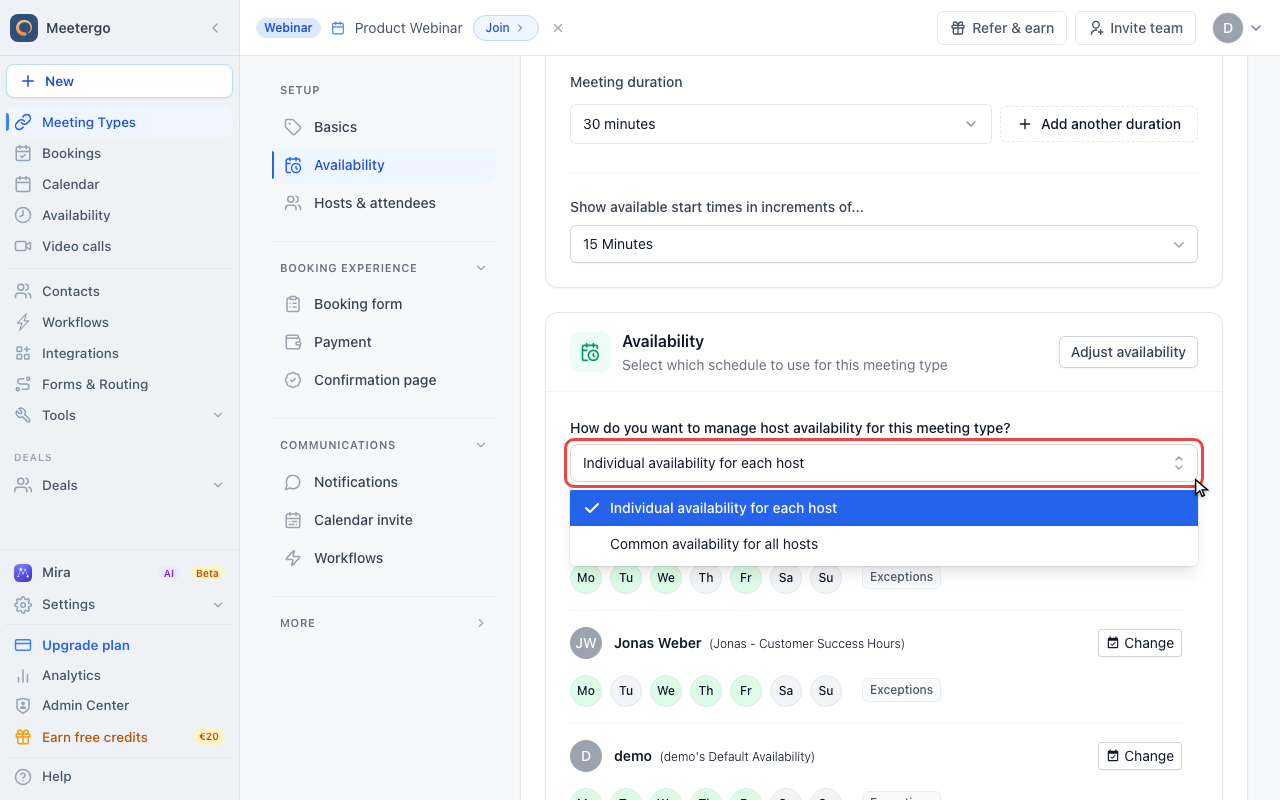Open the Analytics bar chart icon
Screen dimensions: 1280x800
pos(23,675)
